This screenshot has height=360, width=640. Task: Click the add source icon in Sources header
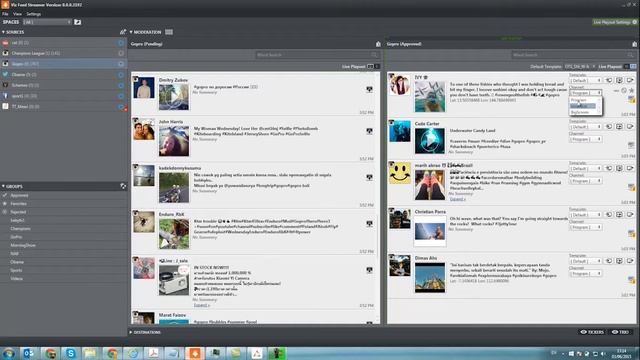pos(122,32)
